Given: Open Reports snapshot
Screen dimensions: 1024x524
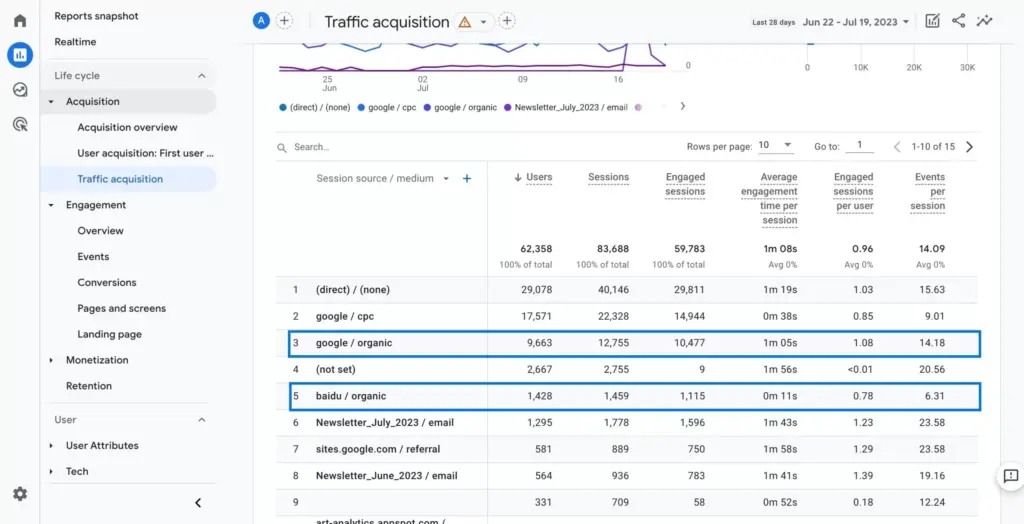Looking at the screenshot, I should pos(96,16).
